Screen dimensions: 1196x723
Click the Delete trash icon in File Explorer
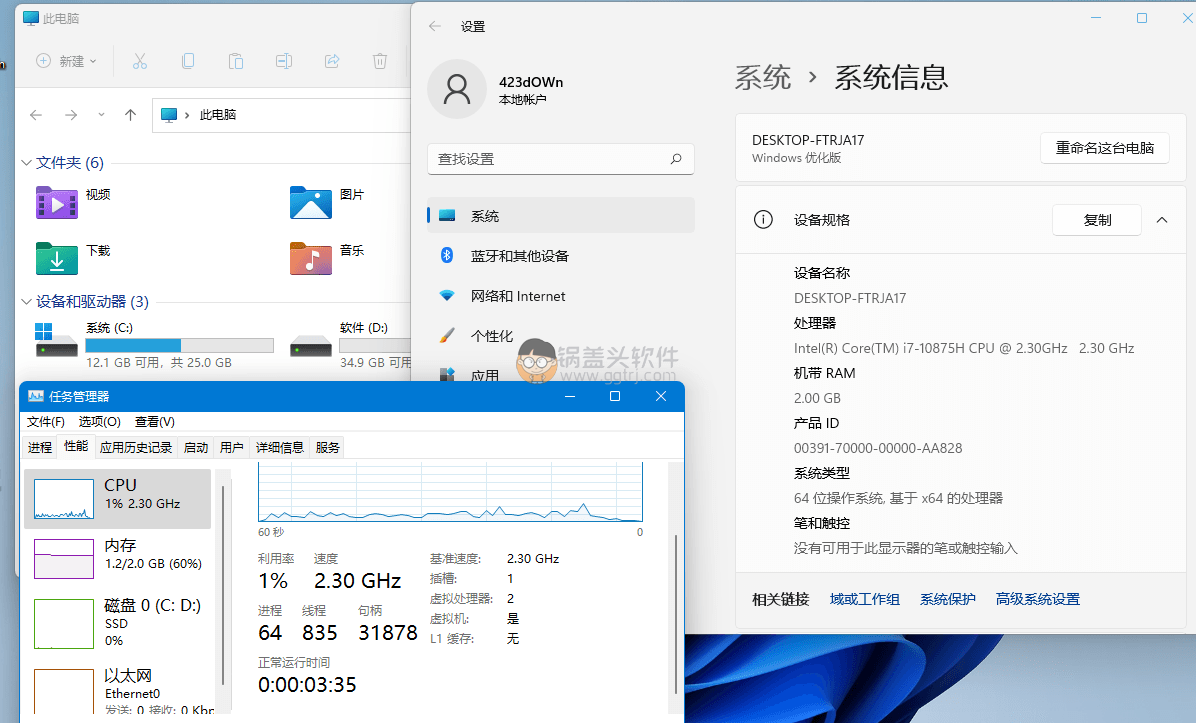point(380,61)
